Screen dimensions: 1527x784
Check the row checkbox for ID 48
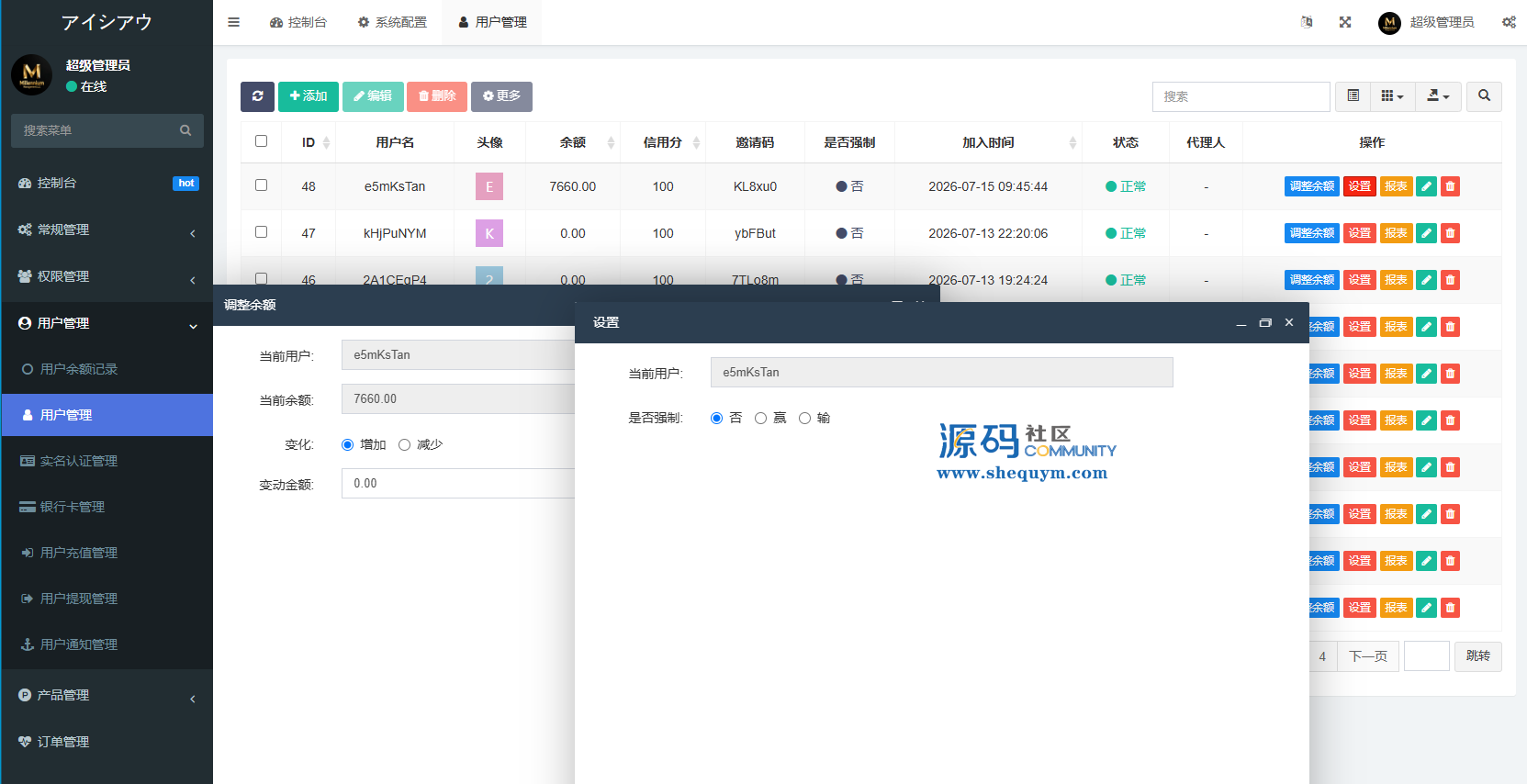[x=261, y=185]
